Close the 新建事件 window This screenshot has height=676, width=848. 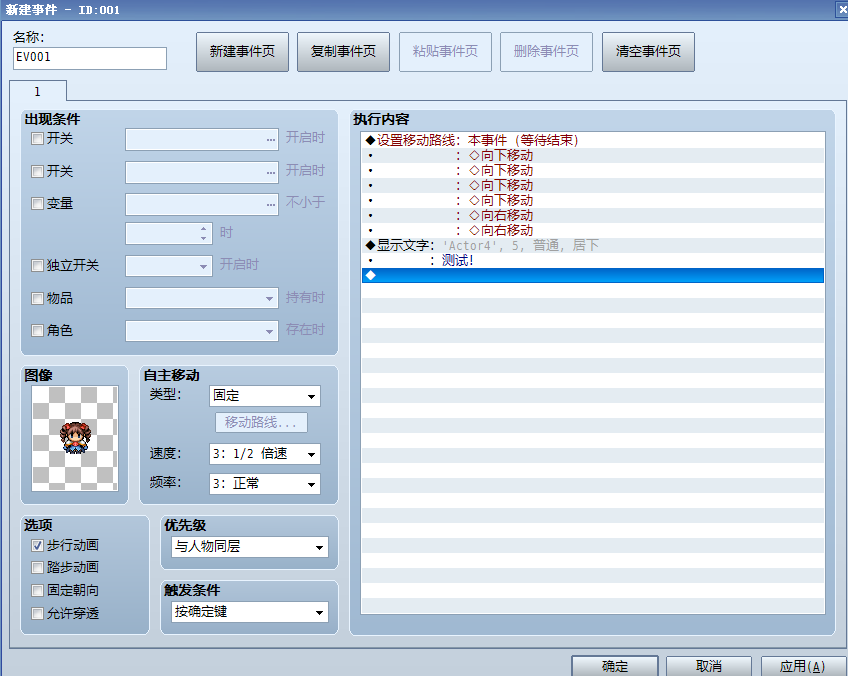coord(843,10)
